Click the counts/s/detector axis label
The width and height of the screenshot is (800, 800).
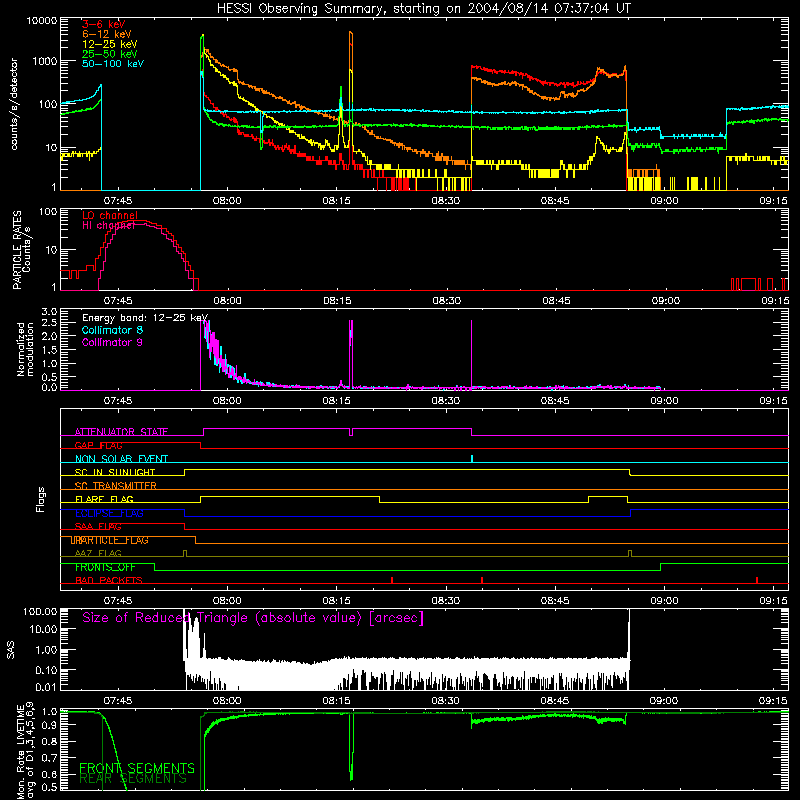click(x=14, y=104)
